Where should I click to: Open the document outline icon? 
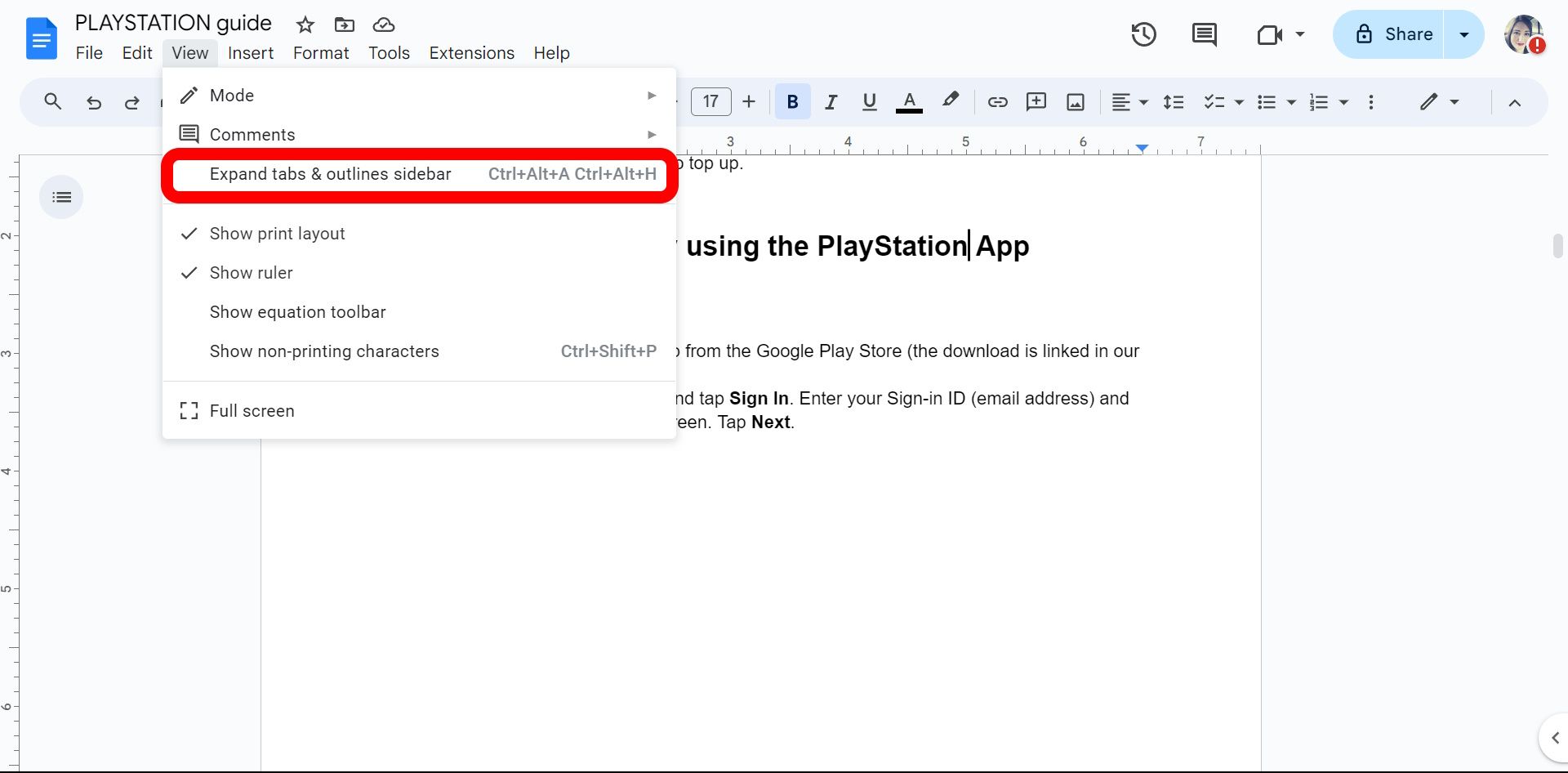(x=61, y=196)
